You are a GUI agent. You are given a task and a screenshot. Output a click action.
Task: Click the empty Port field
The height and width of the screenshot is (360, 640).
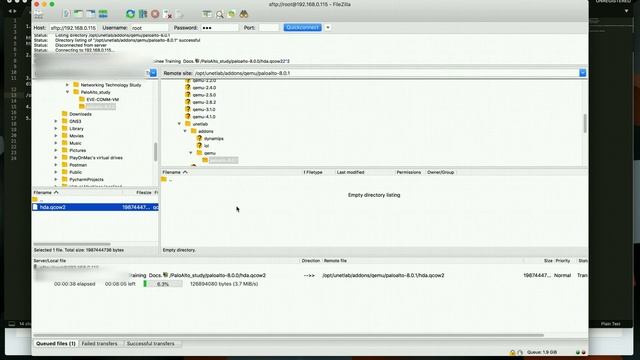point(269,28)
